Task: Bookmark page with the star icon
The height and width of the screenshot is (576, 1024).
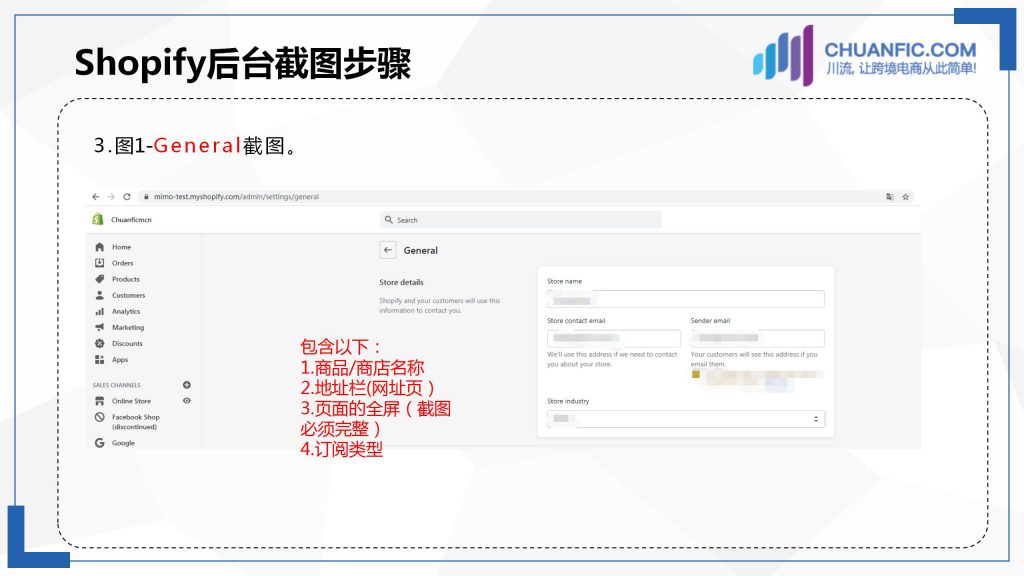Action: pyautogui.click(x=905, y=197)
